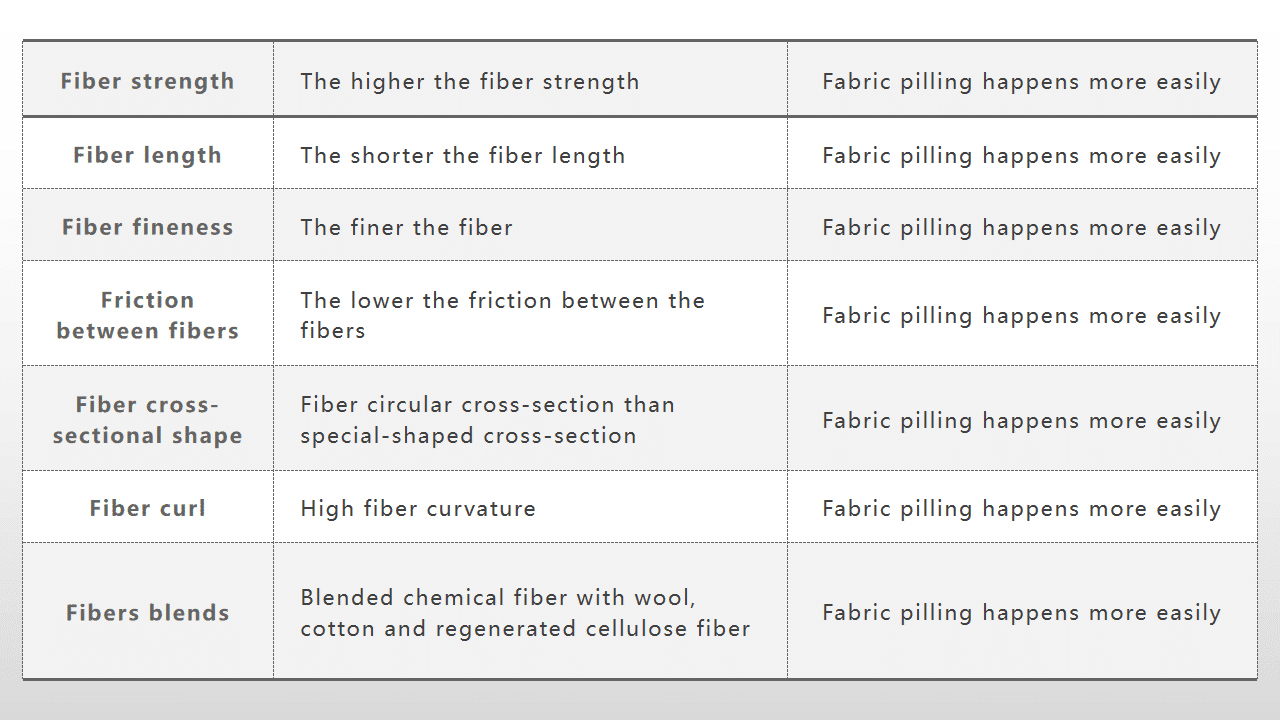Click the "Fiber cross-sectional shape" cell
The height and width of the screenshot is (720, 1280).
pyautogui.click(x=147, y=420)
